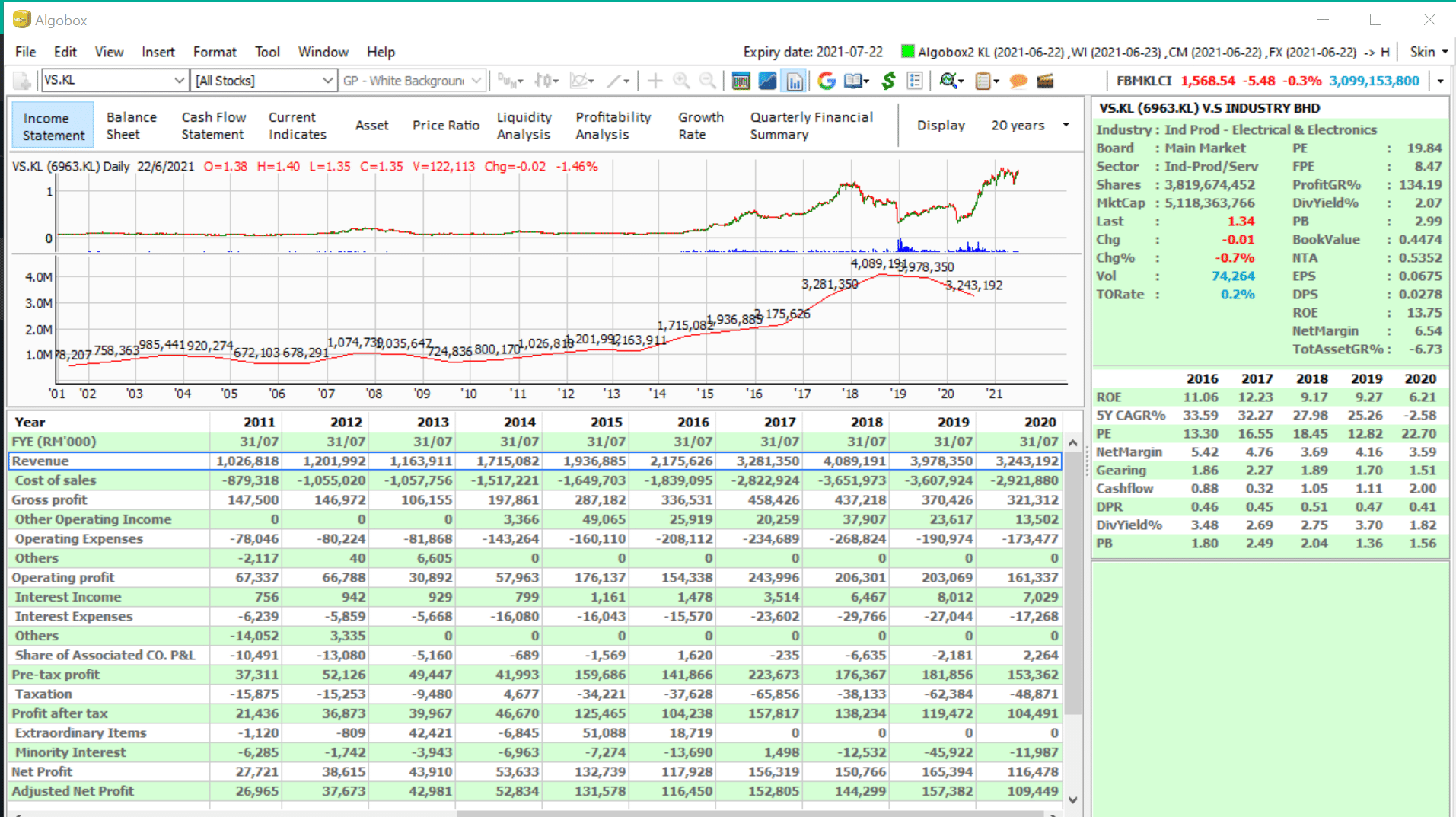Click 2020 revenue value 3,243,192
1456x817 pixels.
click(x=1027, y=461)
